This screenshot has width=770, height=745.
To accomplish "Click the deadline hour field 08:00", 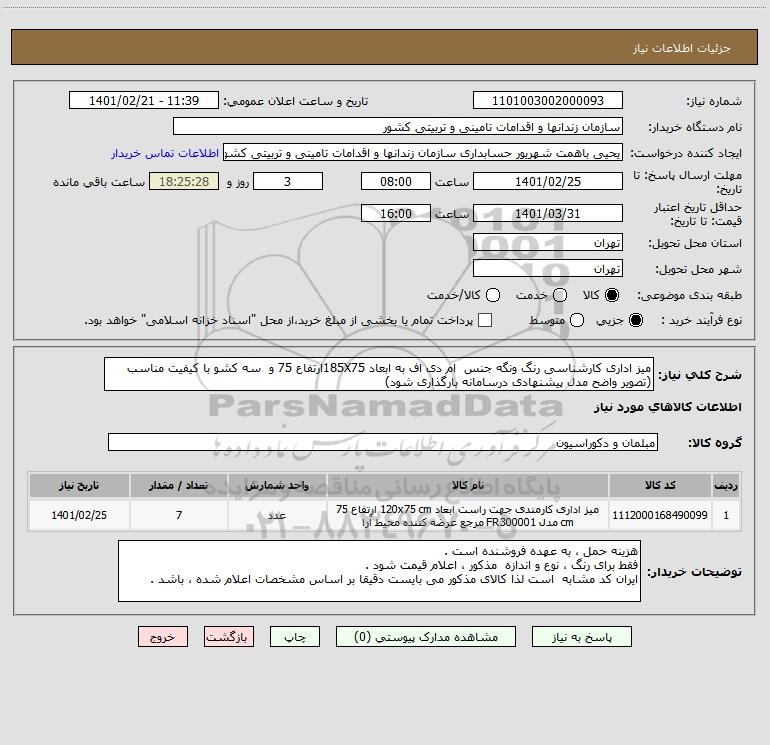I will click(396, 181).
